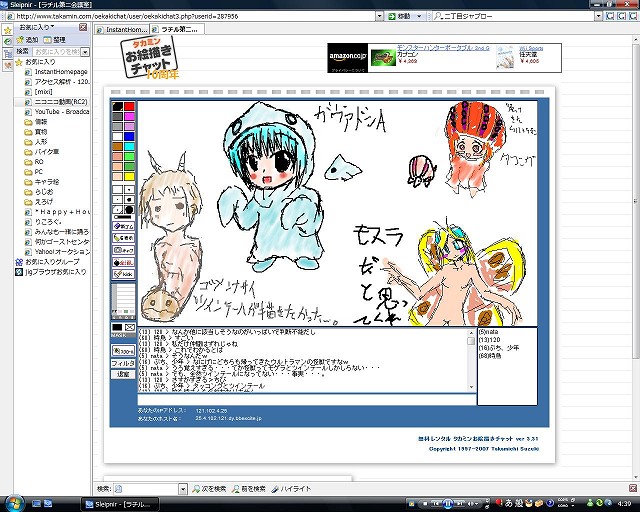Screen dimensions: 640x512
Task: Expand the 人形 favorites folder
Action: (x=36, y=142)
